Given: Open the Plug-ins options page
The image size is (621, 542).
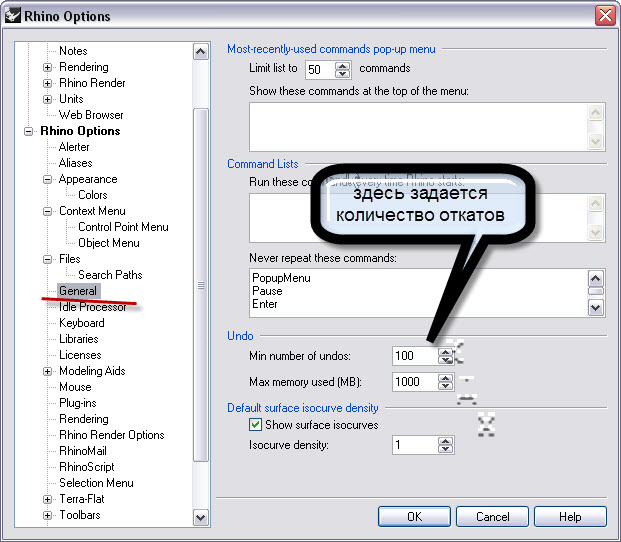Looking at the screenshot, I should point(78,403).
